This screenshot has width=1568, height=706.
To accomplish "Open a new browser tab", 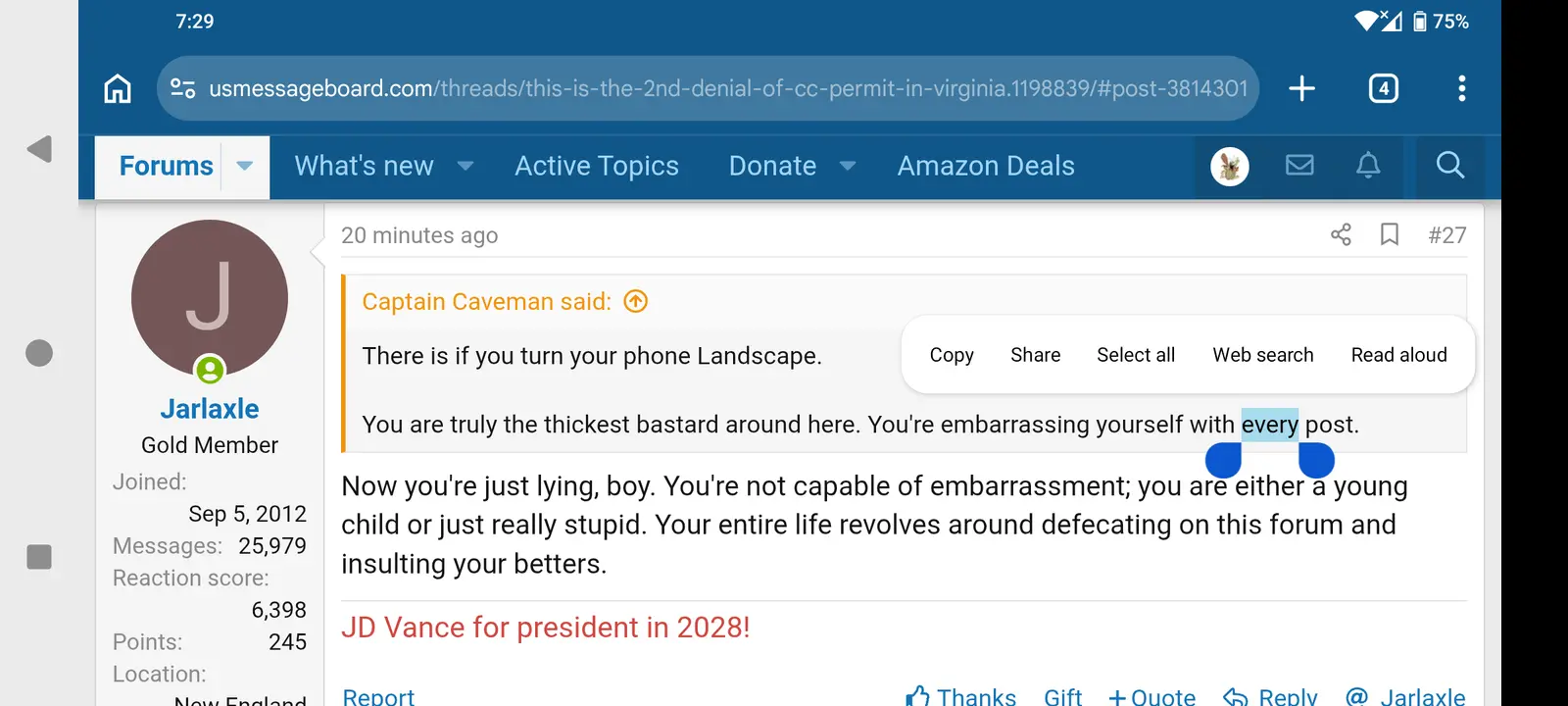I will (x=1301, y=88).
